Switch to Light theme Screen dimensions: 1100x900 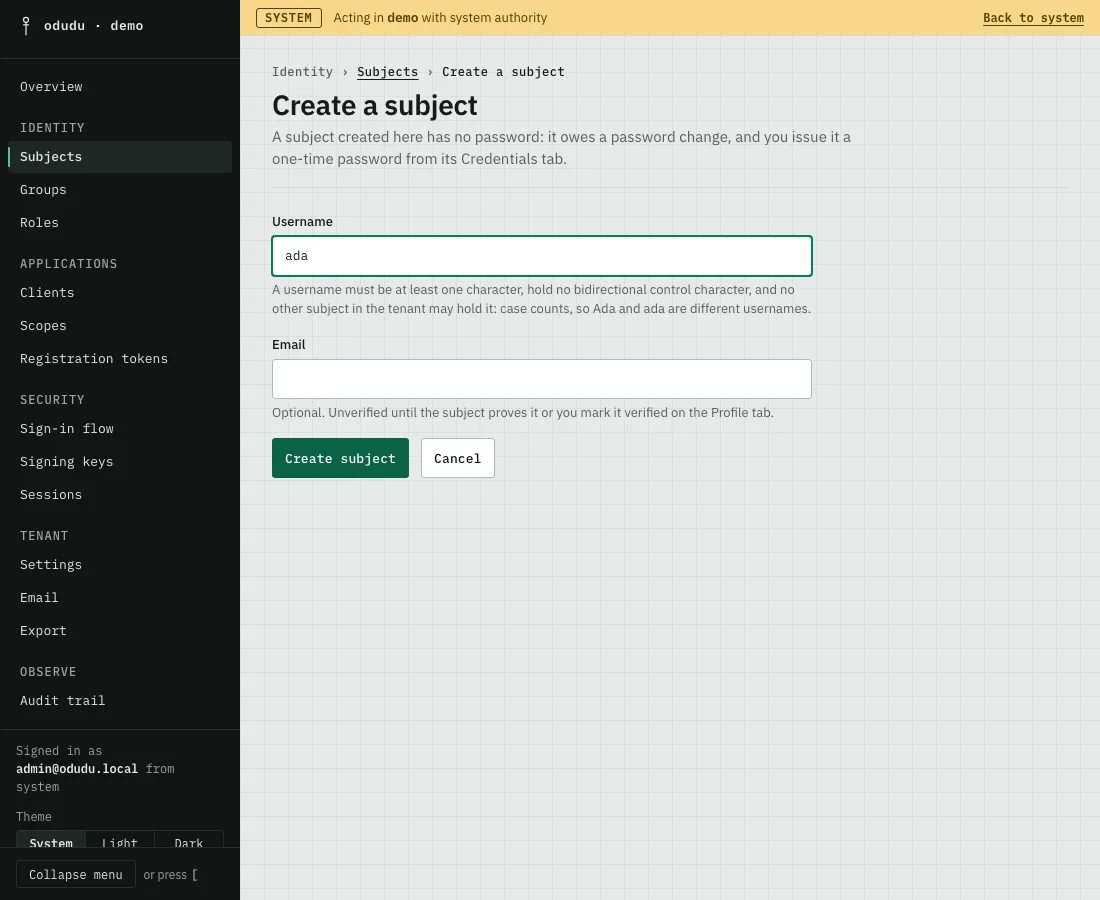(x=120, y=840)
